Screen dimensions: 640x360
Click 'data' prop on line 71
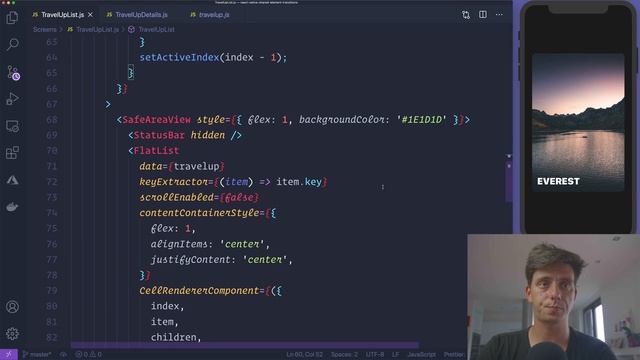tap(151, 166)
